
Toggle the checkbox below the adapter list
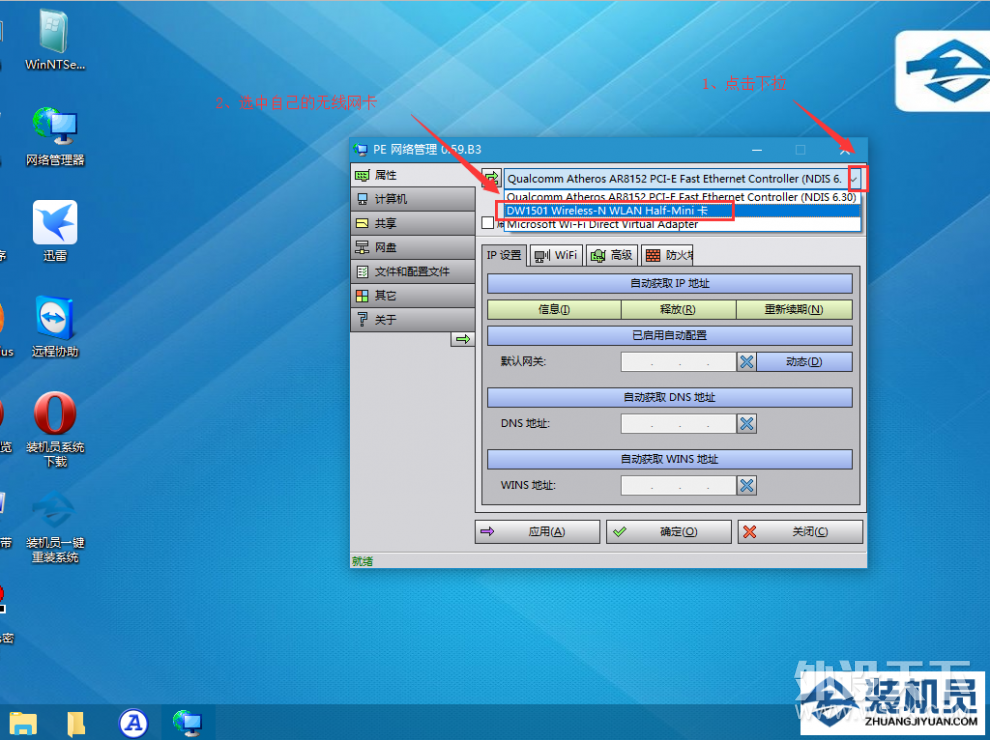[487, 223]
